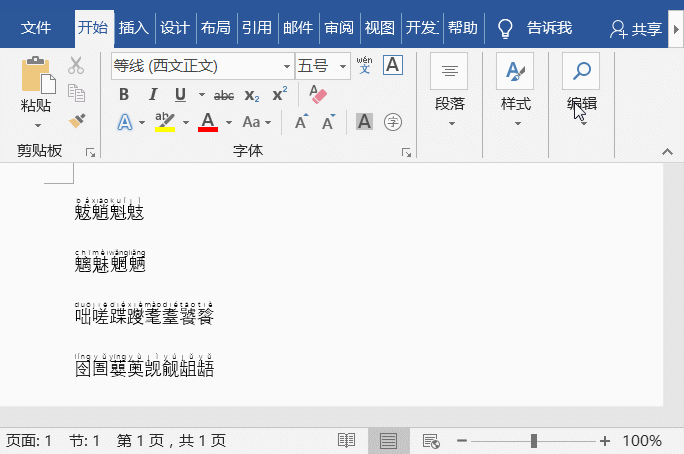This screenshot has width=684, height=454.
Task: Apply red font color
Action: (208, 122)
